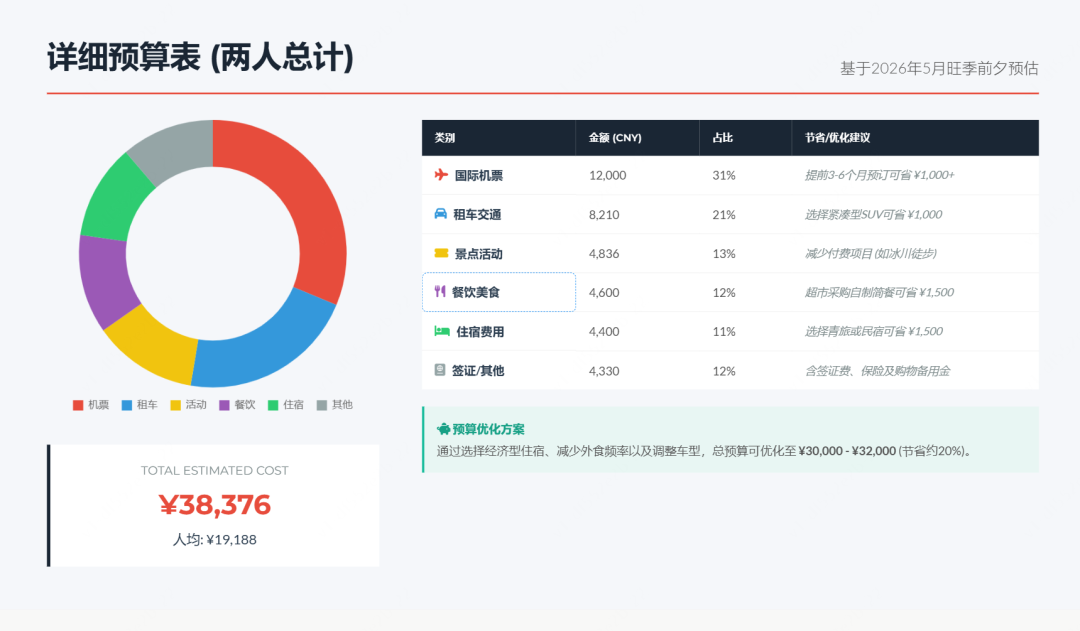The height and width of the screenshot is (631, 1080).
Task: Select the car icon next to 租车交通
Action: [440, 214]
